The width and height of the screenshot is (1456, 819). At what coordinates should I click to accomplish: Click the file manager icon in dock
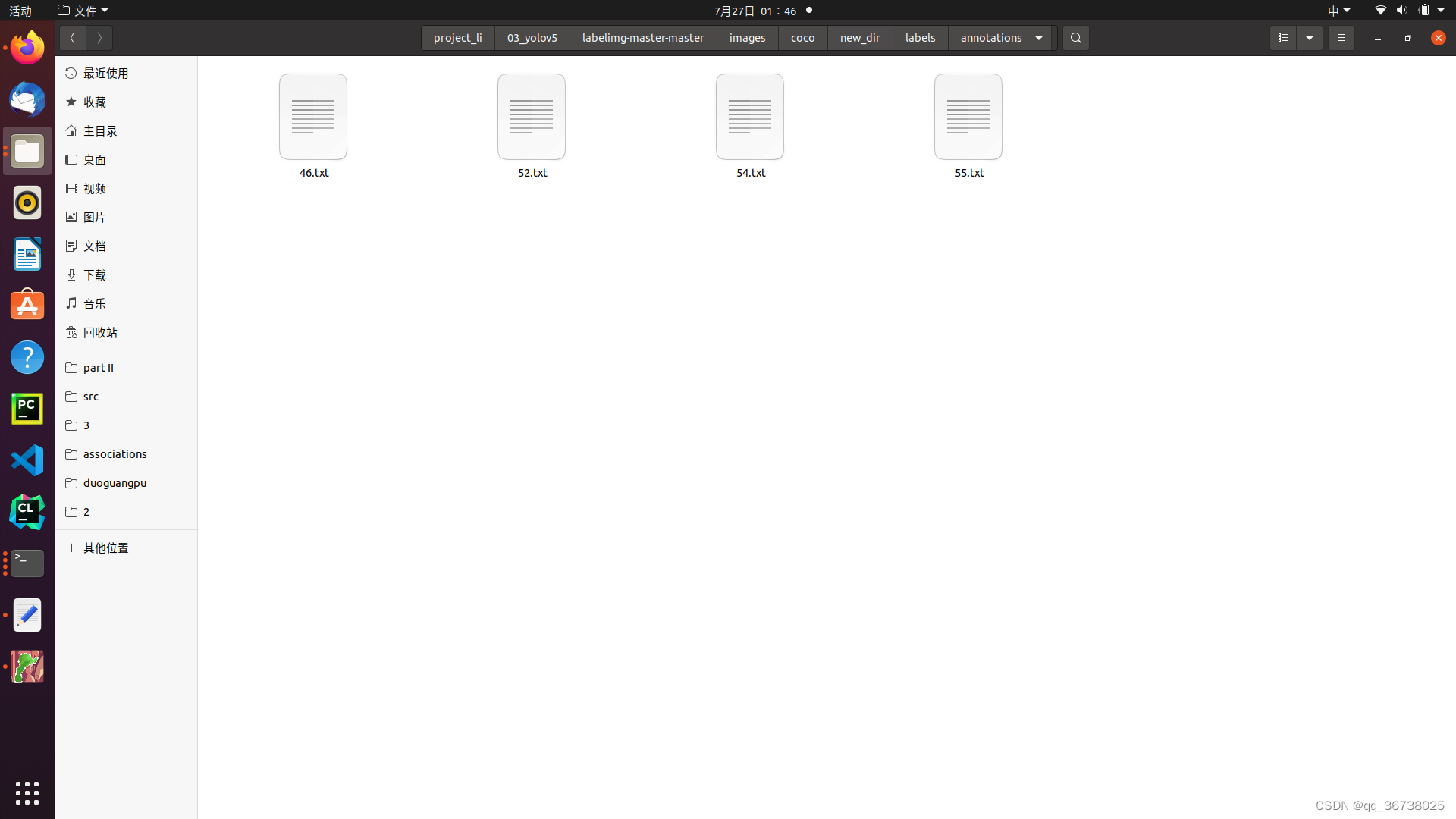27,151
